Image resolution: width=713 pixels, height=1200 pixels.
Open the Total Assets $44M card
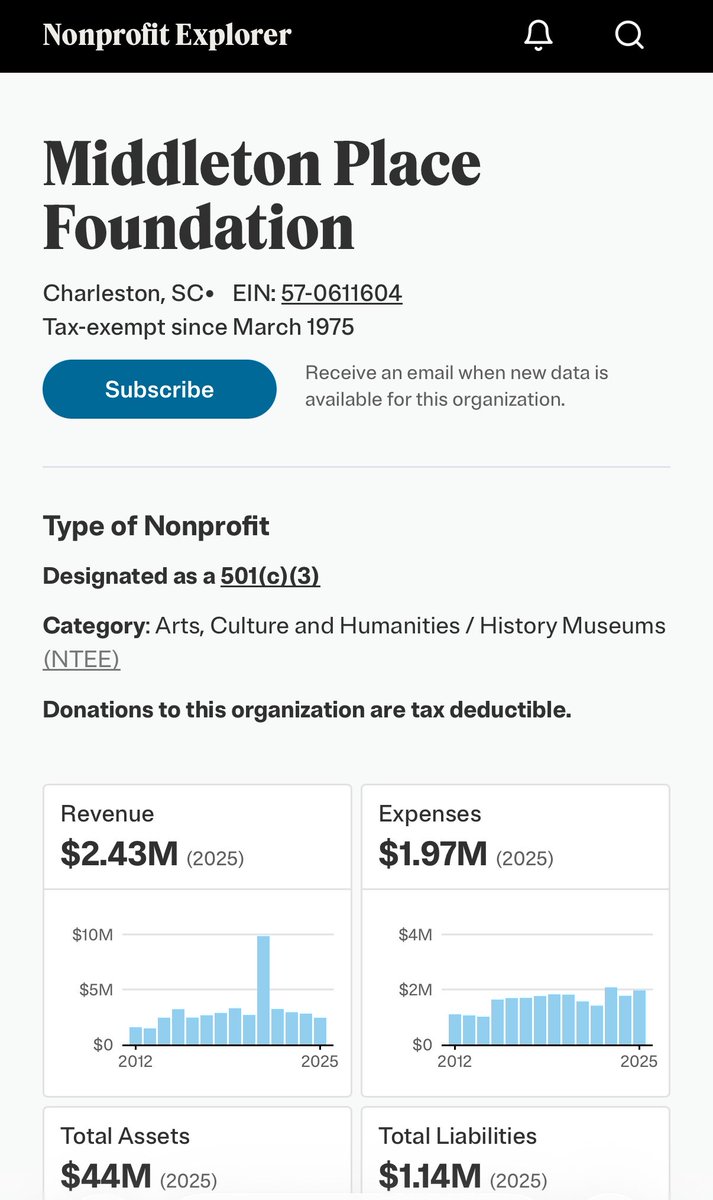pos(197,1153)
